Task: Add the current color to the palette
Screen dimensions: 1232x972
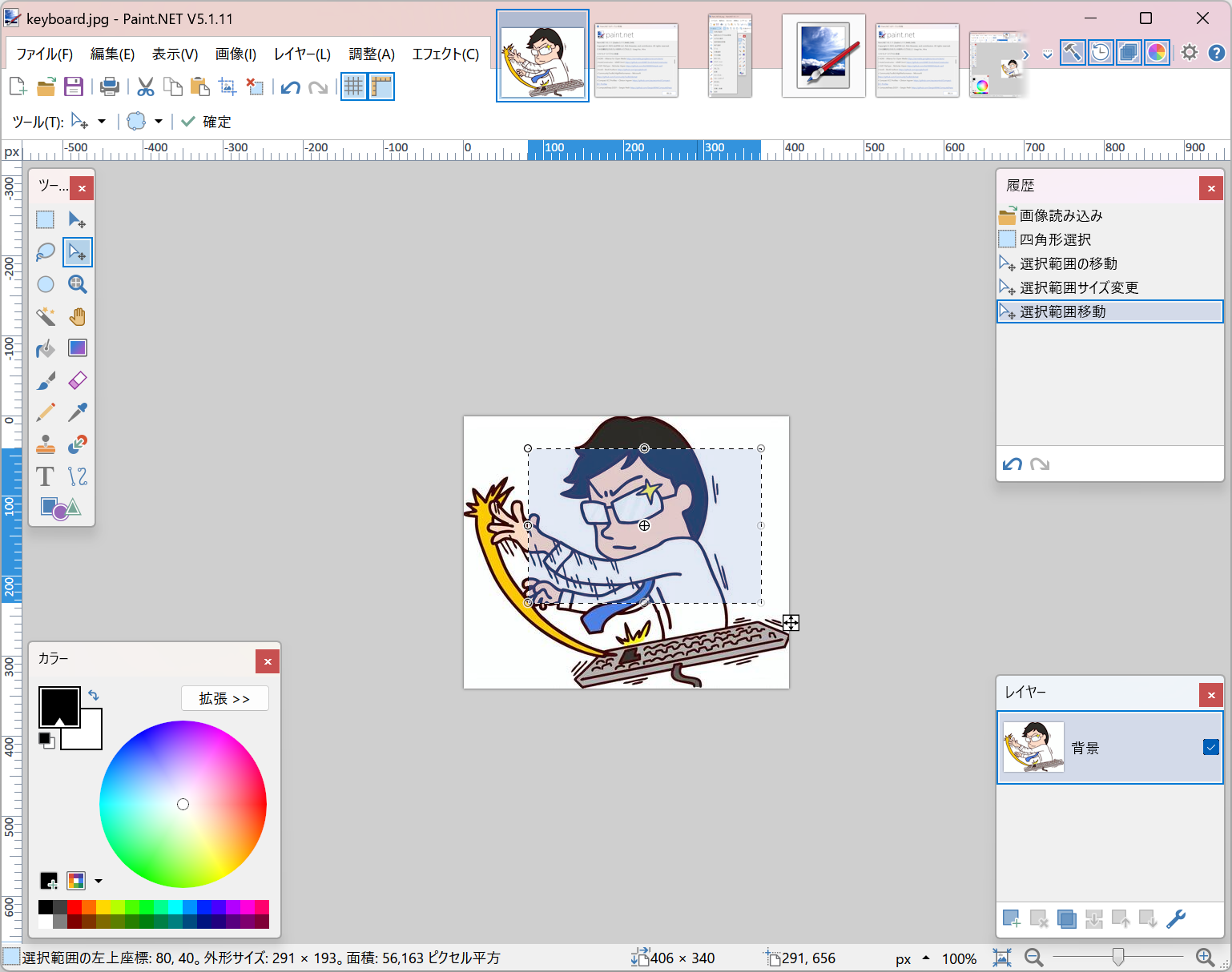Action: tap(49, 881)
